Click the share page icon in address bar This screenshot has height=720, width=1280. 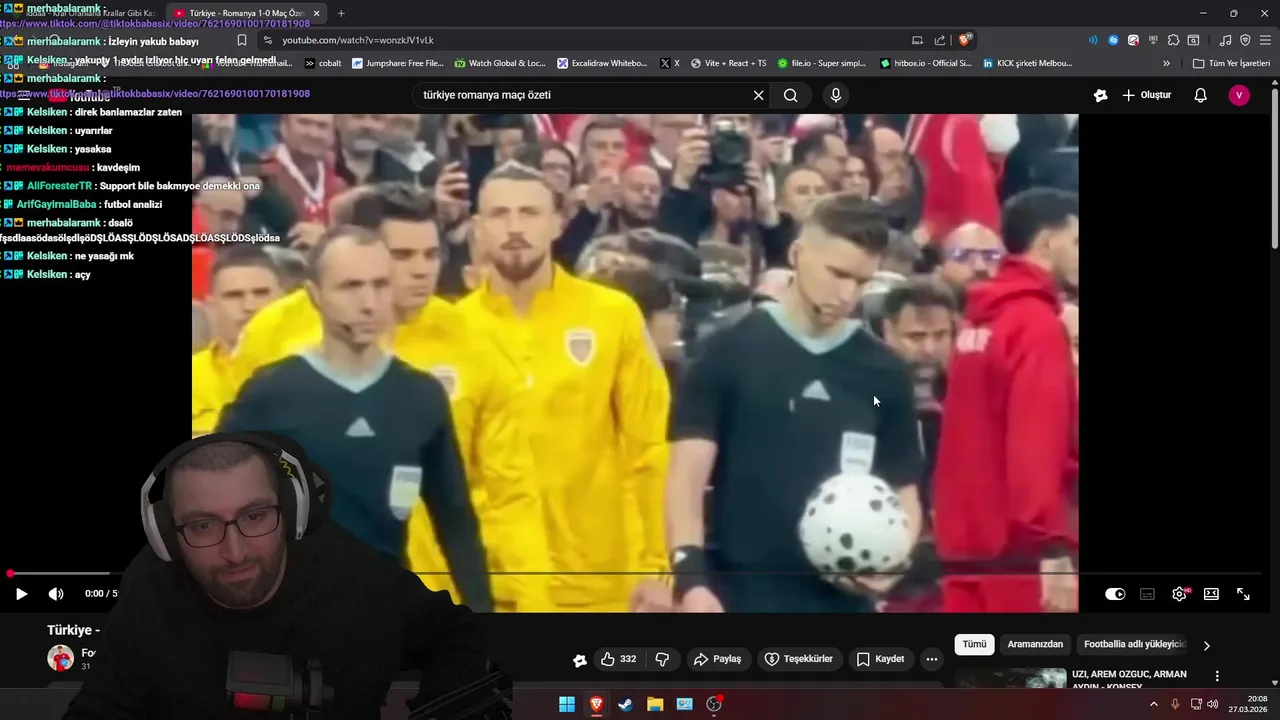[x=940, y=40]
